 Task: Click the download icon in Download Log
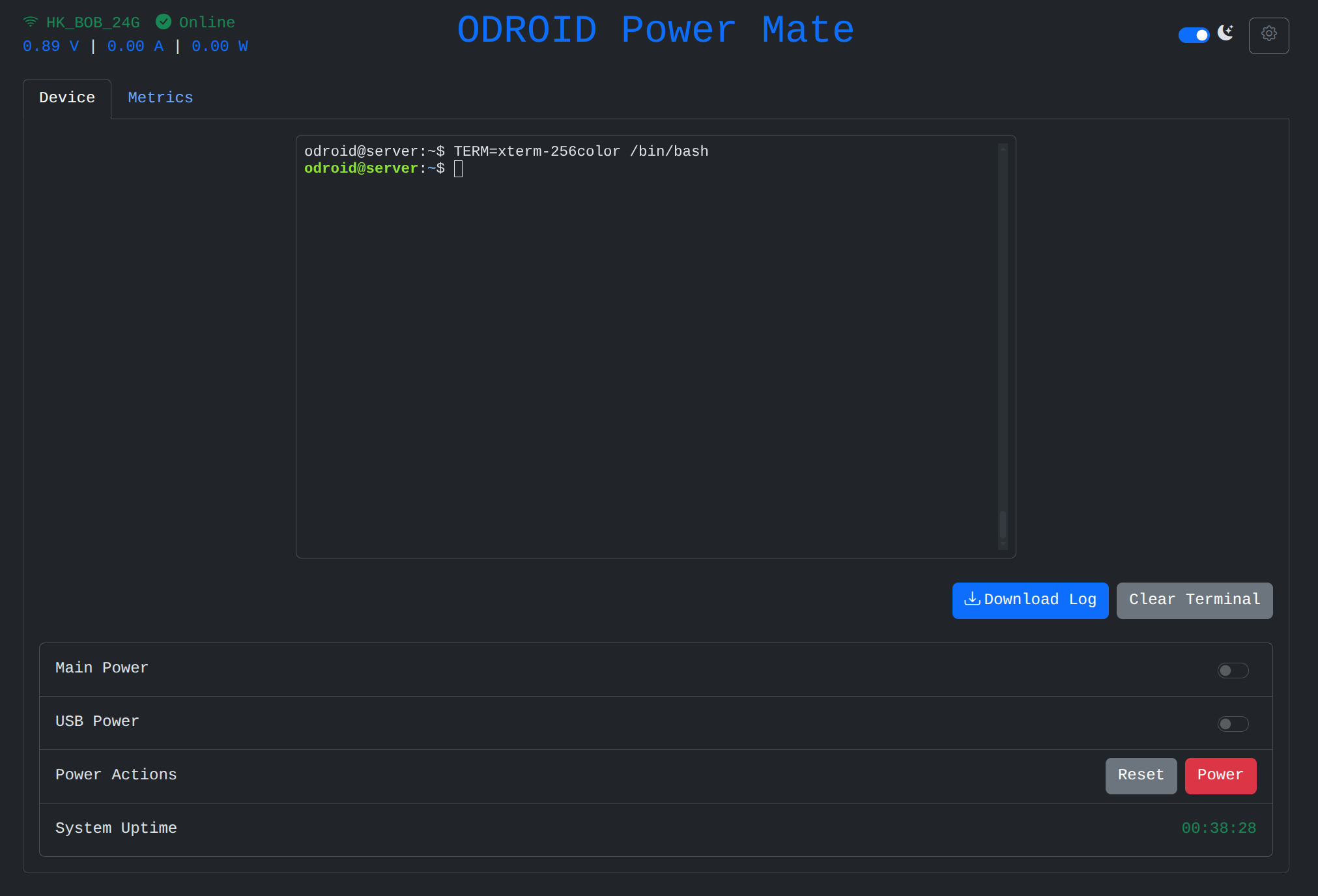coord(972,599)
